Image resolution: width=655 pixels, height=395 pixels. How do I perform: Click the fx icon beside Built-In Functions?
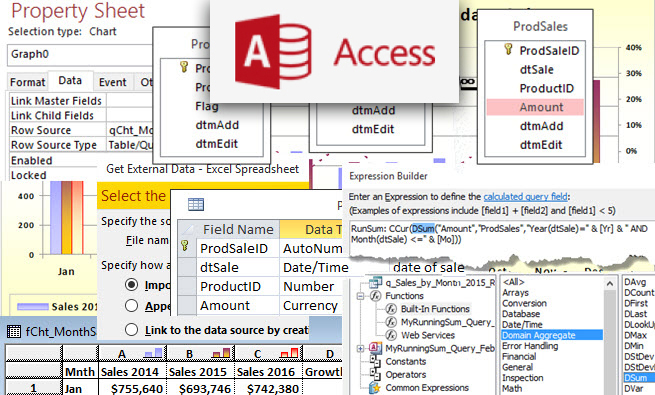tap(391, 309)
